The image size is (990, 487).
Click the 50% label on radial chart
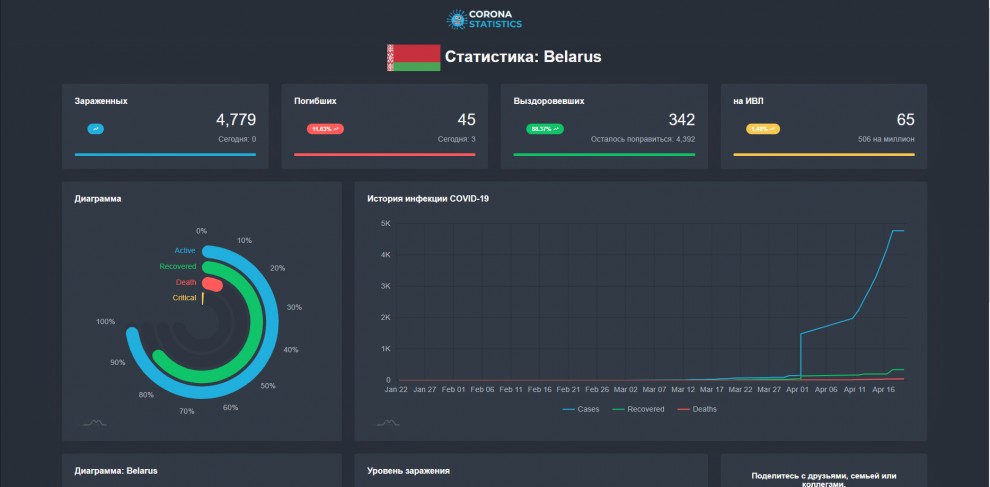[268, 386]
